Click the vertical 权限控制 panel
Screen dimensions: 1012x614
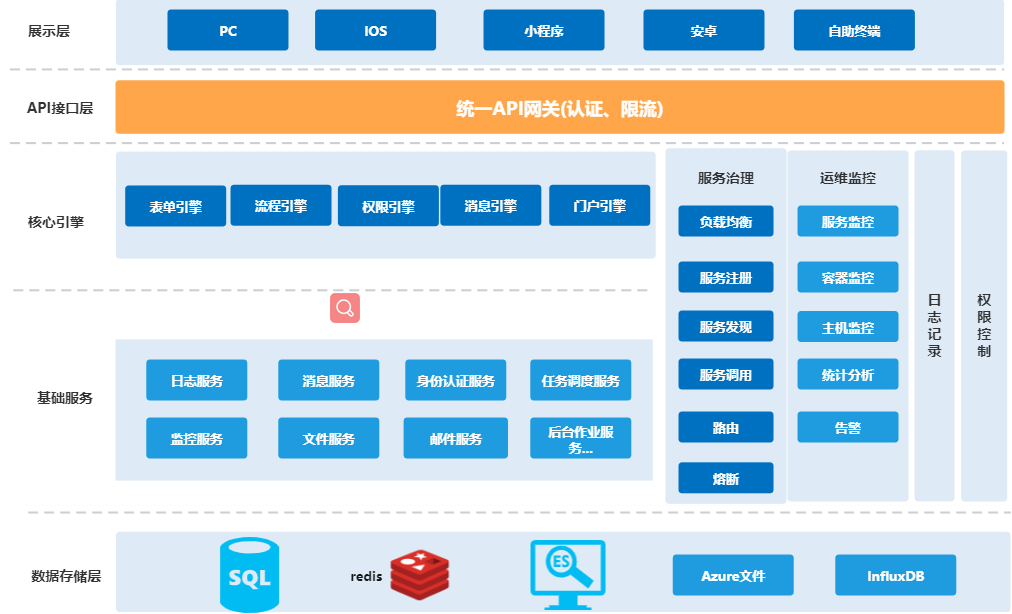click(x=983, y=326)
